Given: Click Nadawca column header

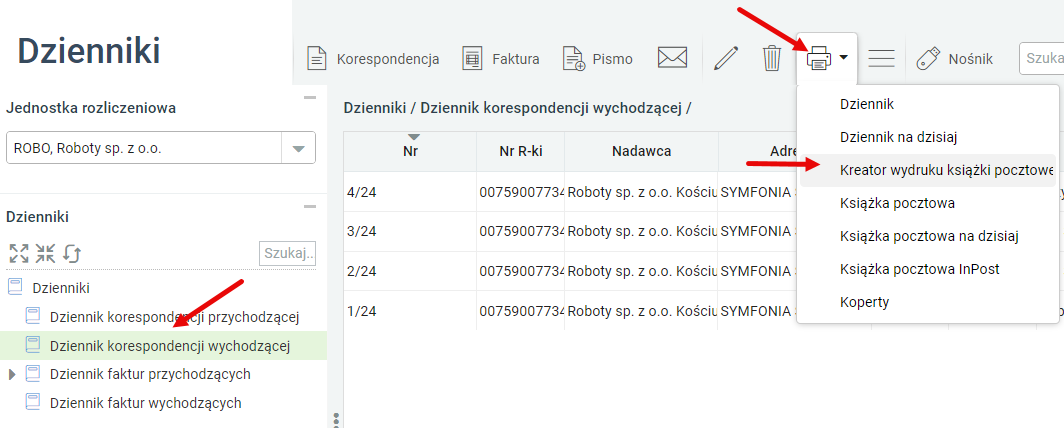Looking at the screenshot, I should tap(641, 151).
